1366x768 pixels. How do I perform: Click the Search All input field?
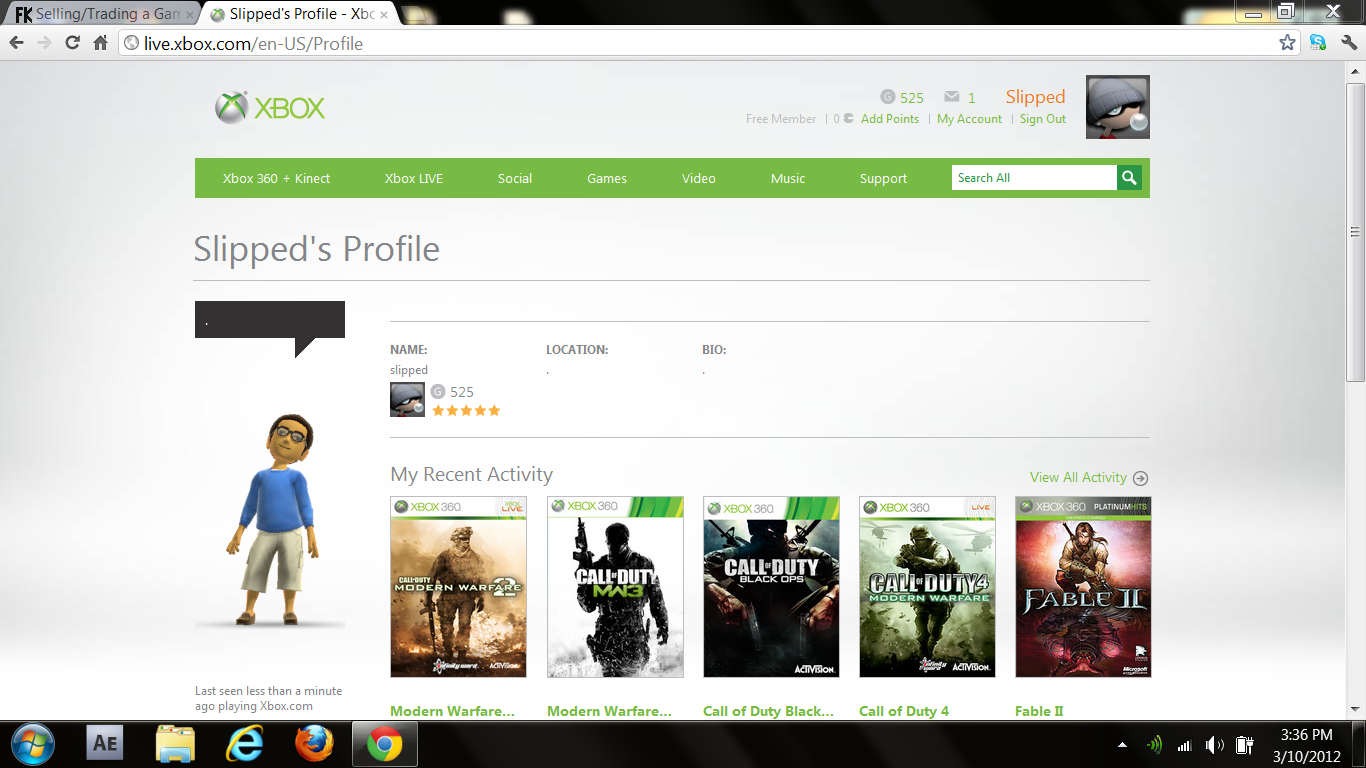pyautogui.click(x=1034, y=178)
